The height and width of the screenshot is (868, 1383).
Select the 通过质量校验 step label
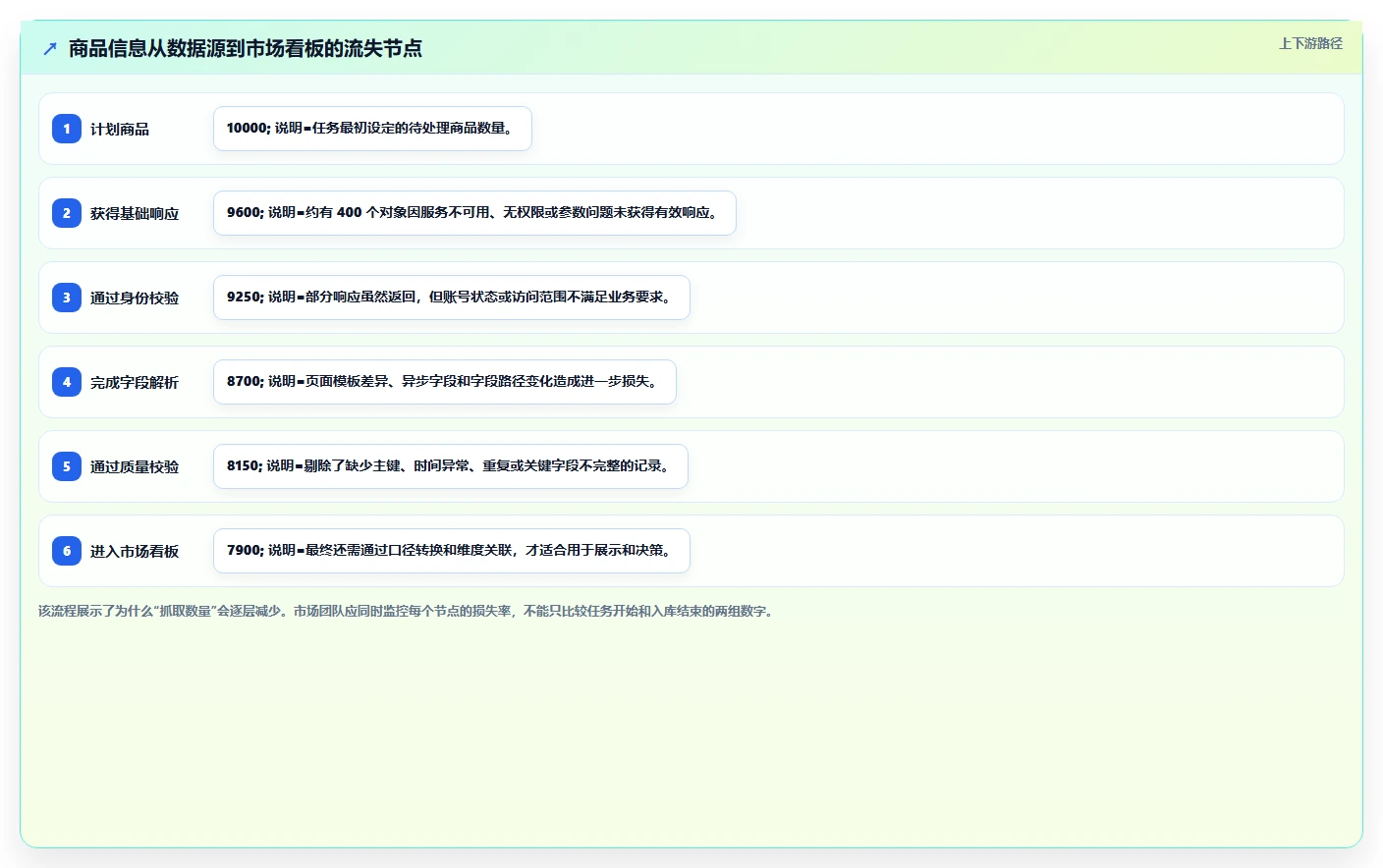pos(135,467)
